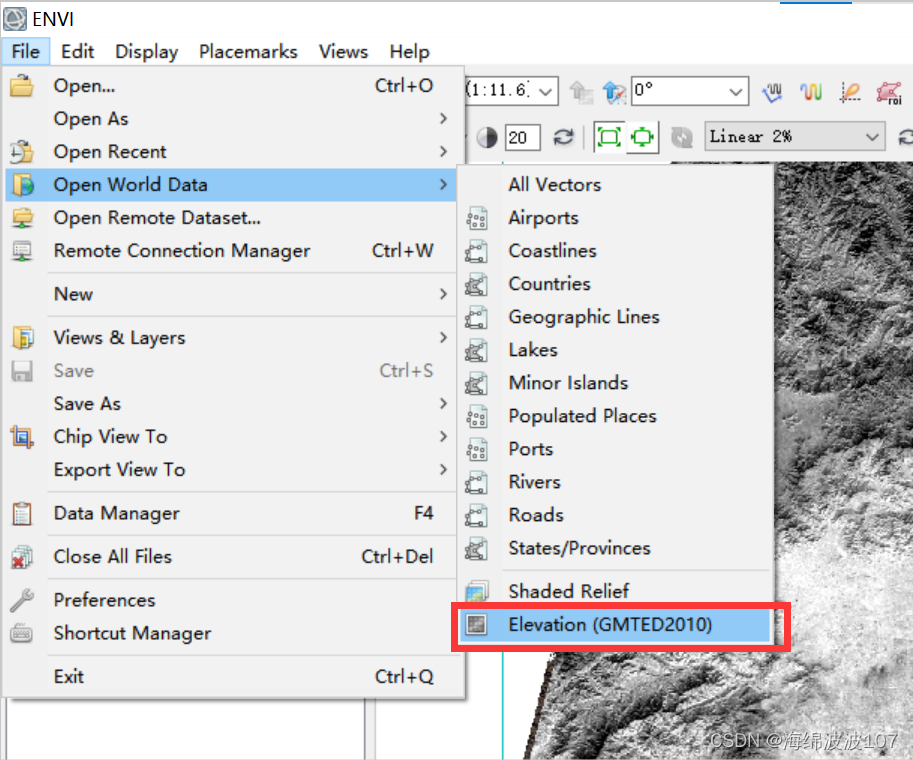The image size is (913, 760).
Task: Click the Open Remote Dataset icon
Action: pos(22,218)
